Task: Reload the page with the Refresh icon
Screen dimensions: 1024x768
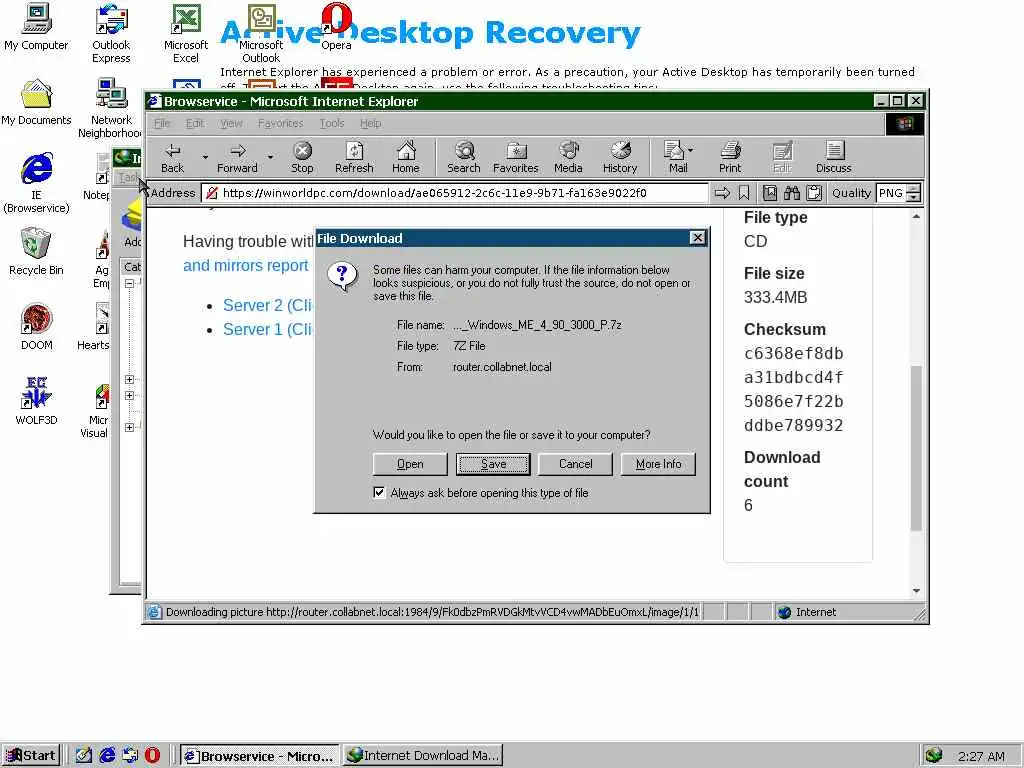Action: pyautogui.click(x=354, y=151)
